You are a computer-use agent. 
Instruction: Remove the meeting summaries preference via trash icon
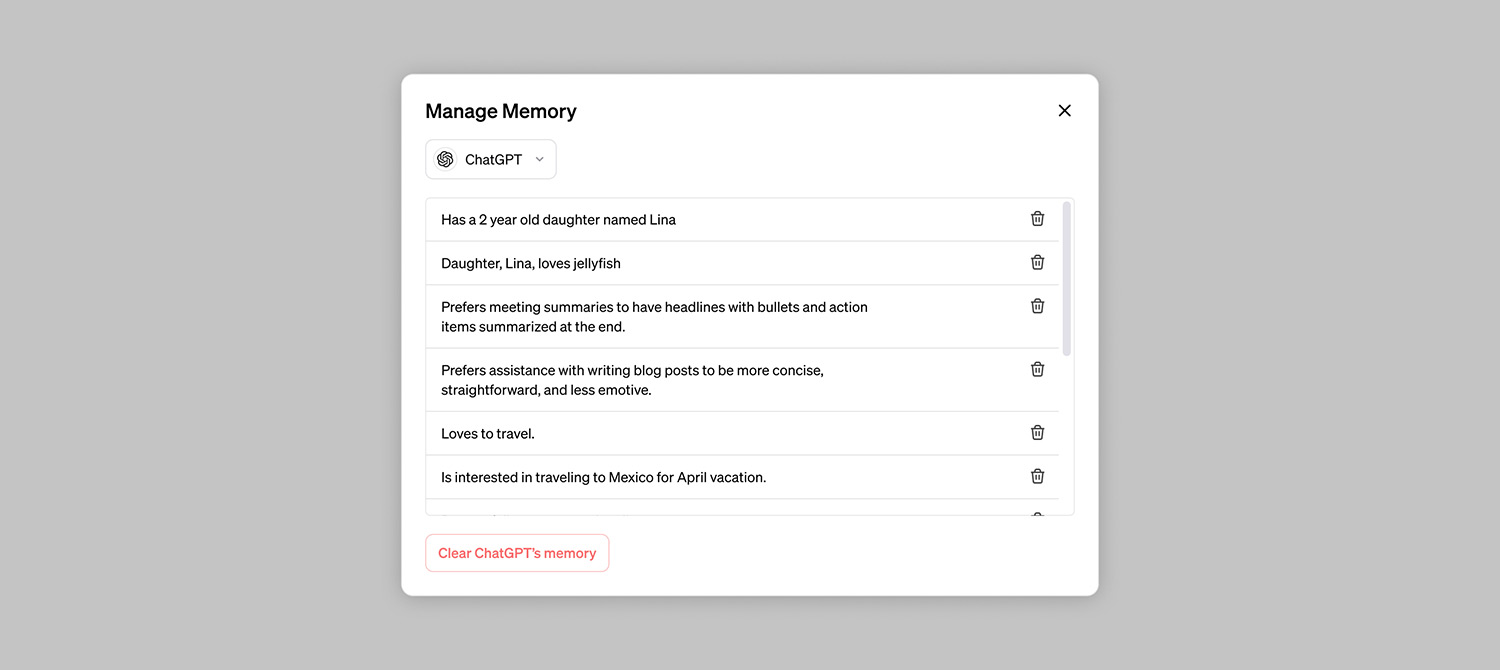pyautogui.click(x=1037, y=306)
